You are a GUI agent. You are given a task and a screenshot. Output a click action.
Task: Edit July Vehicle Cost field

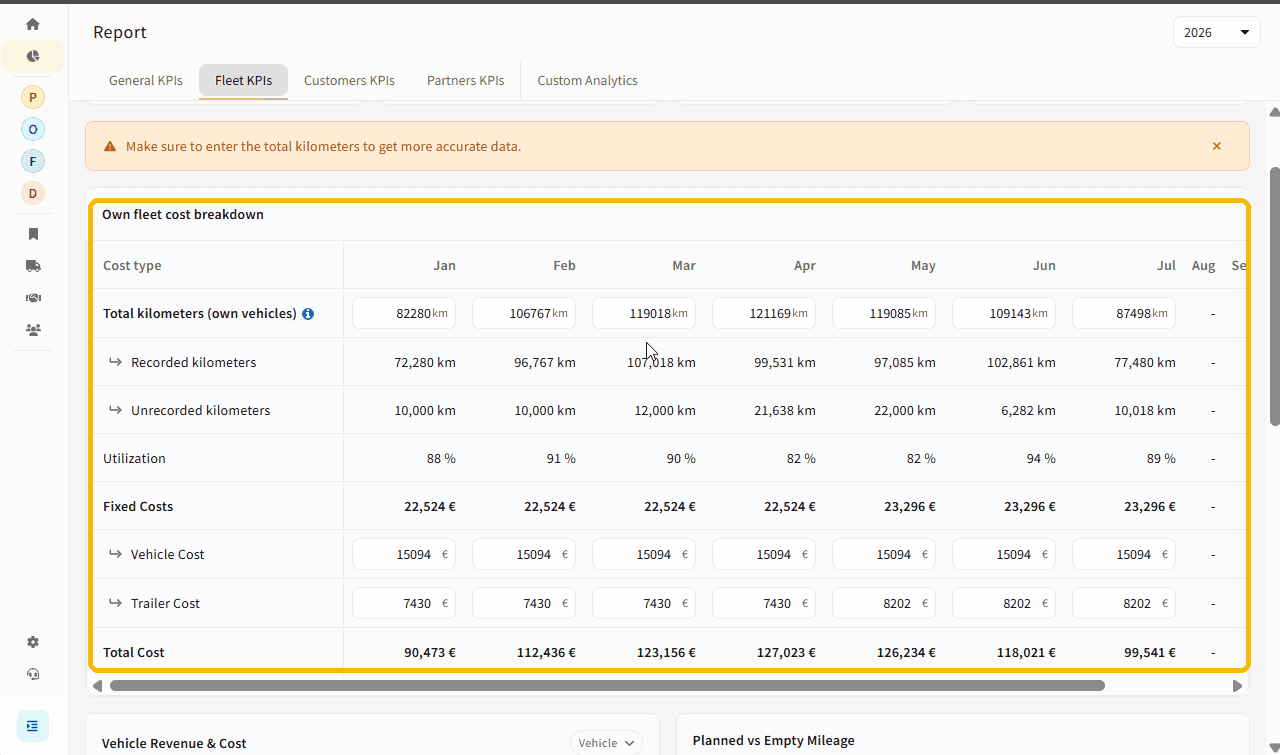(1124, 554)
